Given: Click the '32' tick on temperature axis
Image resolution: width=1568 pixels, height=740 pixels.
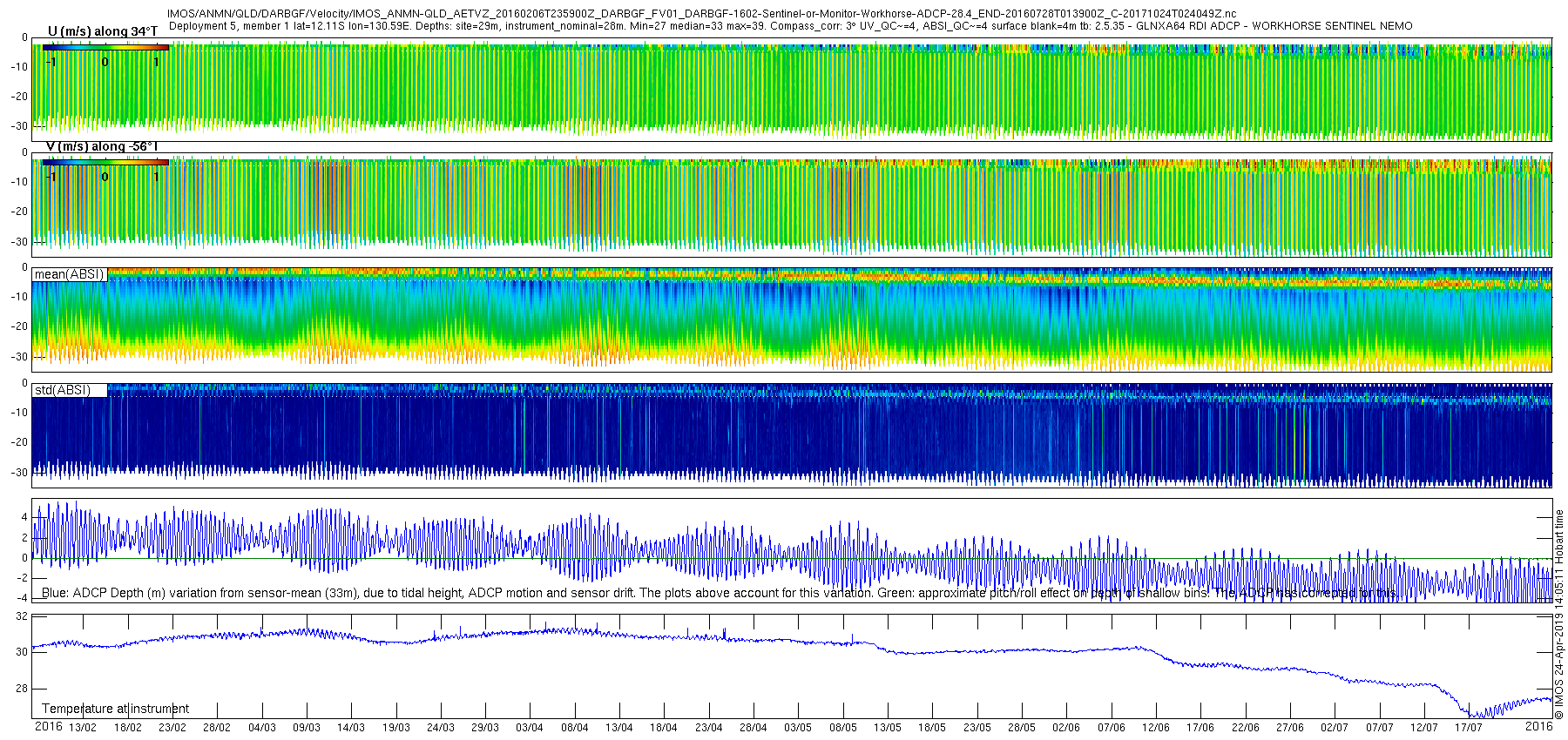Looking at the screenshot, I should [x=22, y=616].
